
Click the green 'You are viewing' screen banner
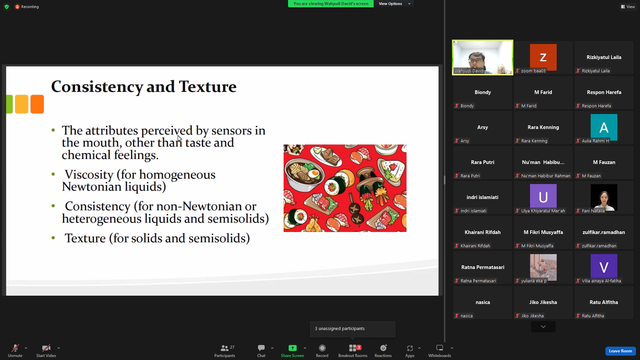331,4
